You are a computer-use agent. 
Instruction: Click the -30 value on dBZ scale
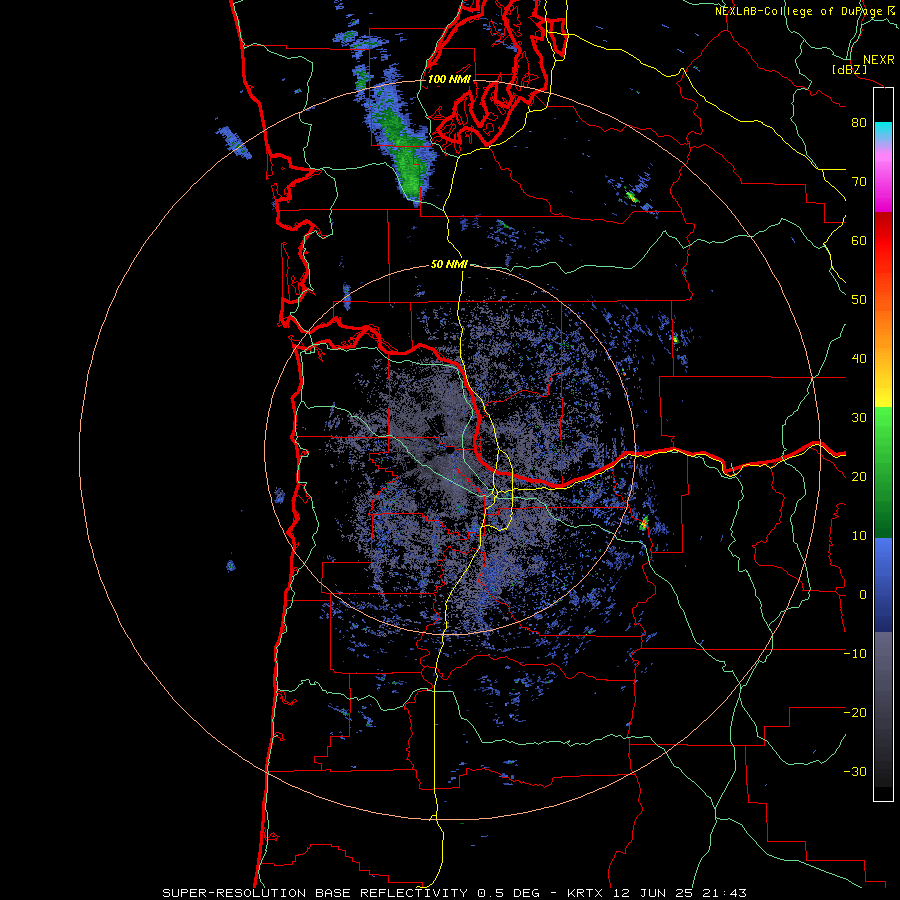[855, 771]
